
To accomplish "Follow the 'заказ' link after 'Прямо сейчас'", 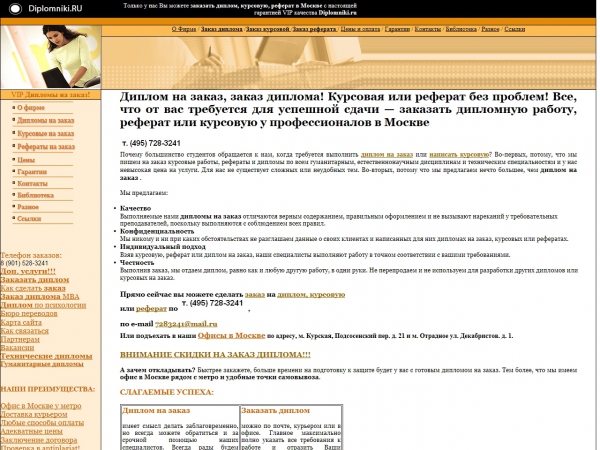I will click(255, 295).
